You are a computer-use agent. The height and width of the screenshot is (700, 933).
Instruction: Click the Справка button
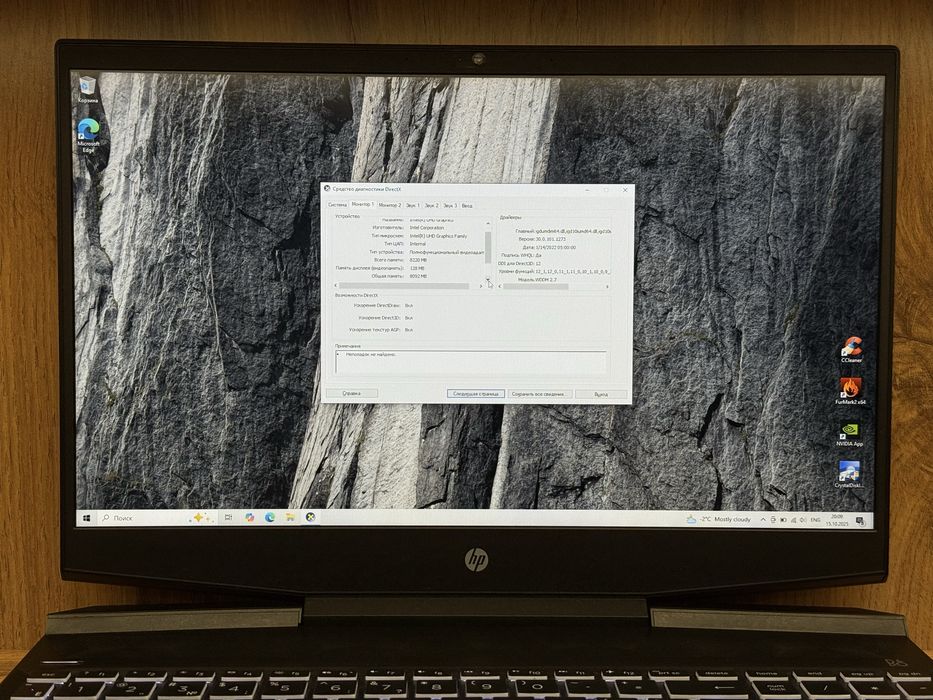352,393
